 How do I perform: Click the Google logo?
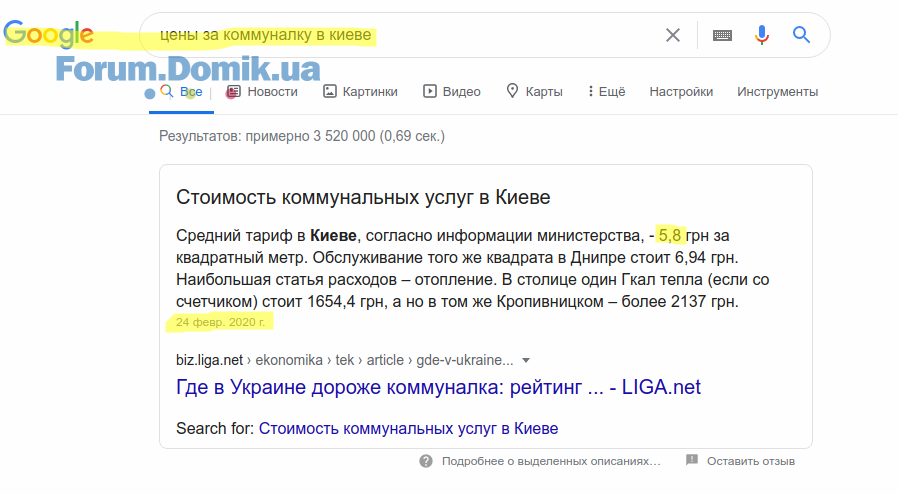[x=48, y=35]
